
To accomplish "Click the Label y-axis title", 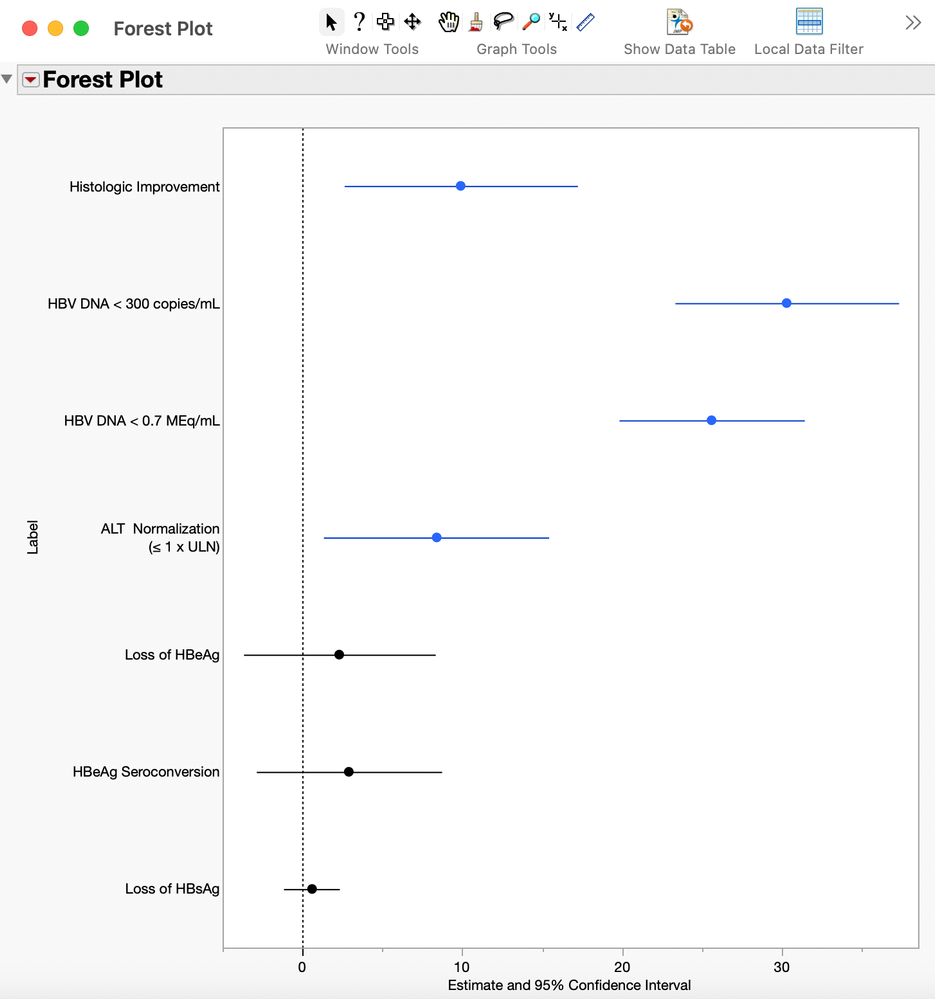I will (33, 537).
